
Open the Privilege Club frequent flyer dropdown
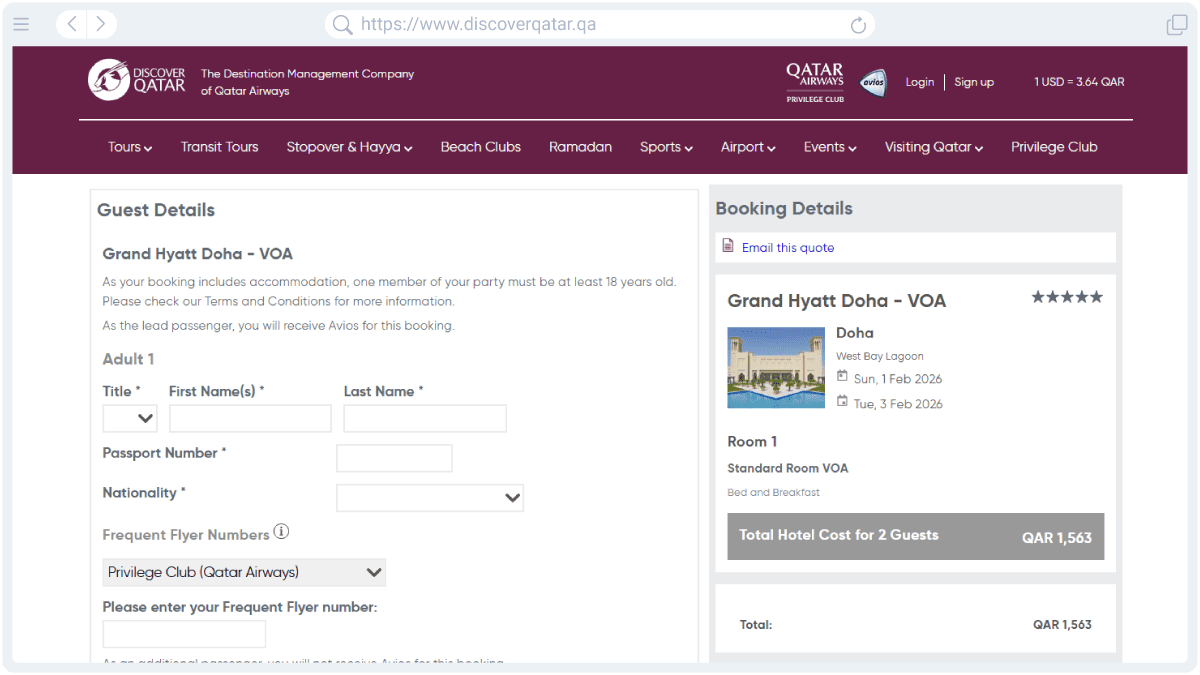[243, 572]
